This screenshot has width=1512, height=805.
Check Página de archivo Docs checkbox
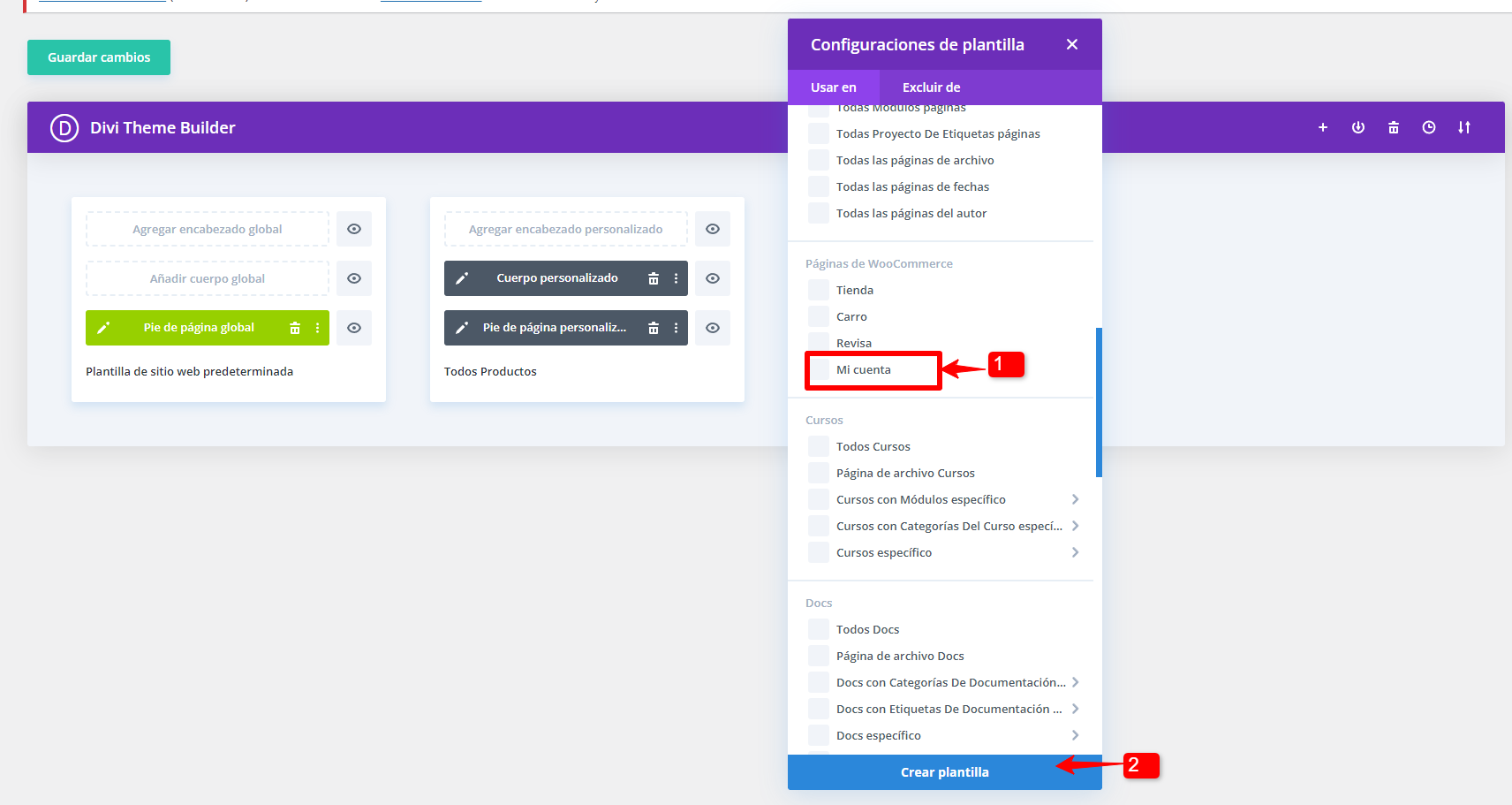pos(820,656)
